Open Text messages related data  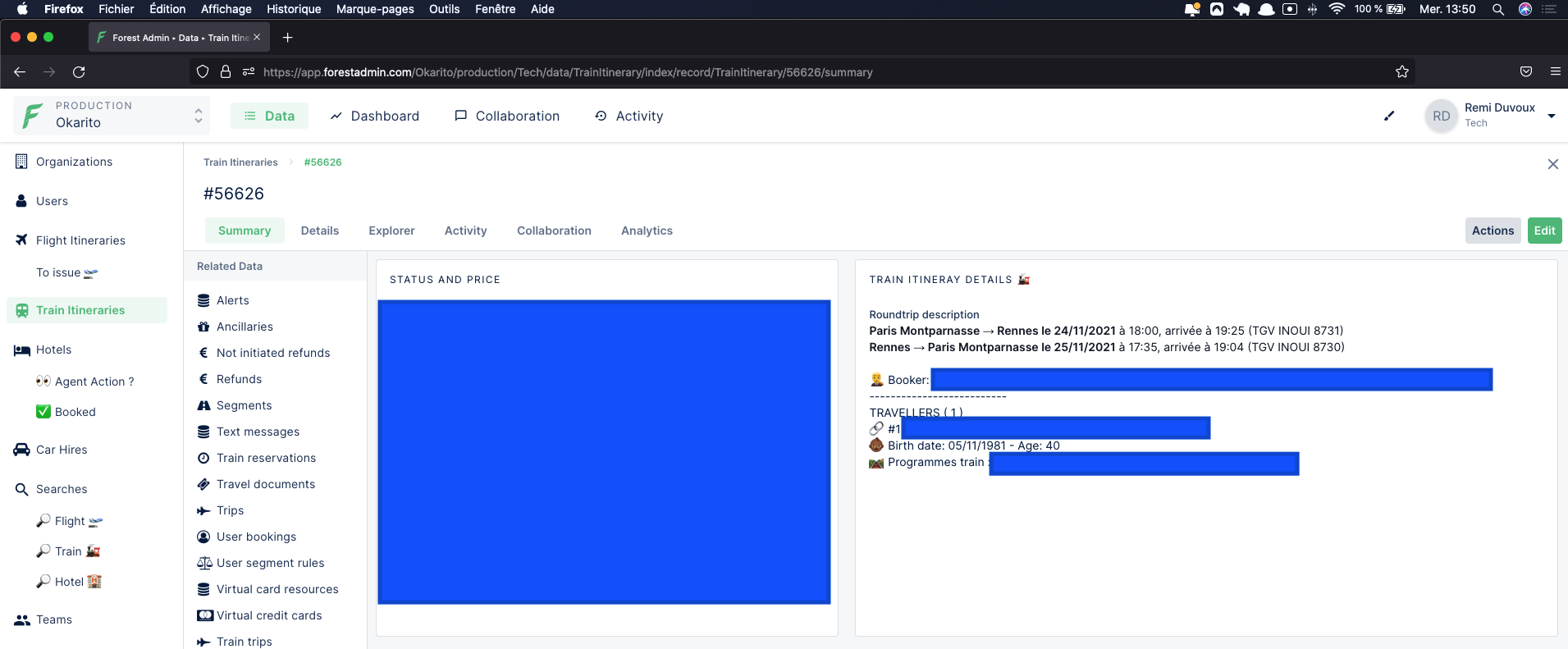tap(258, 432)
